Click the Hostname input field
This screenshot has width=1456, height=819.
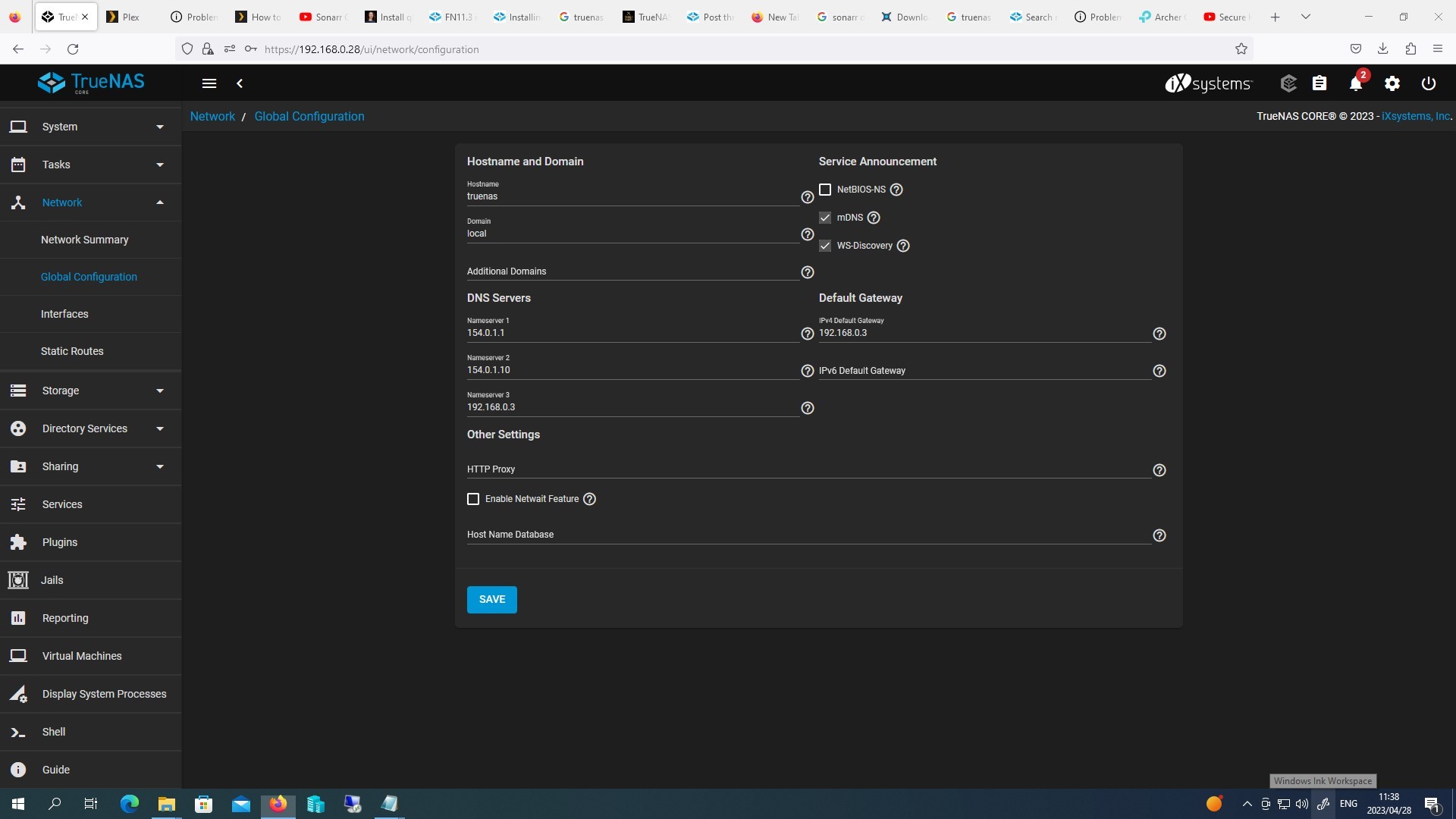632,196
